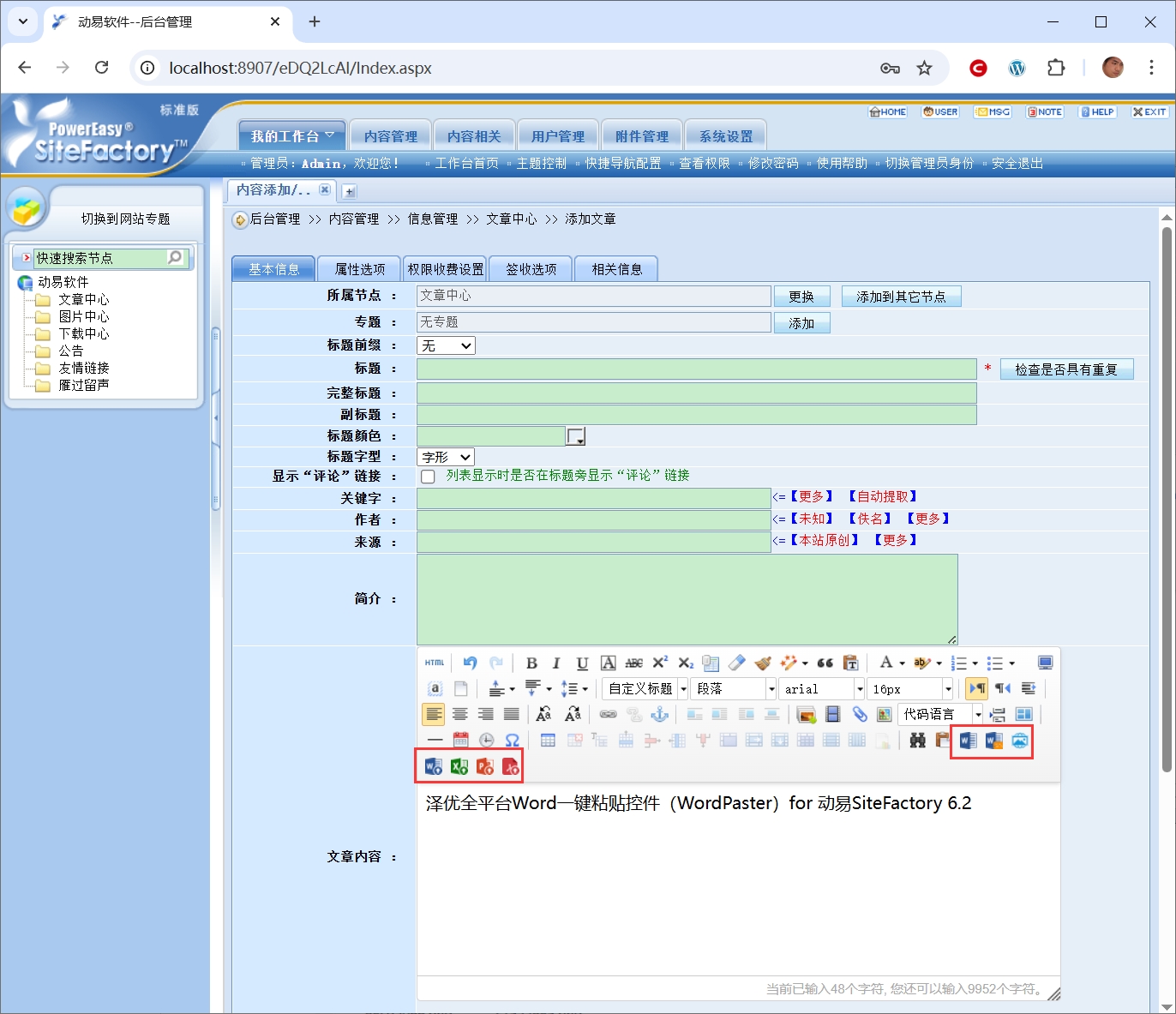
Task: Open the 标题前缀 dropdown
Action: click(x=446, y=345)
